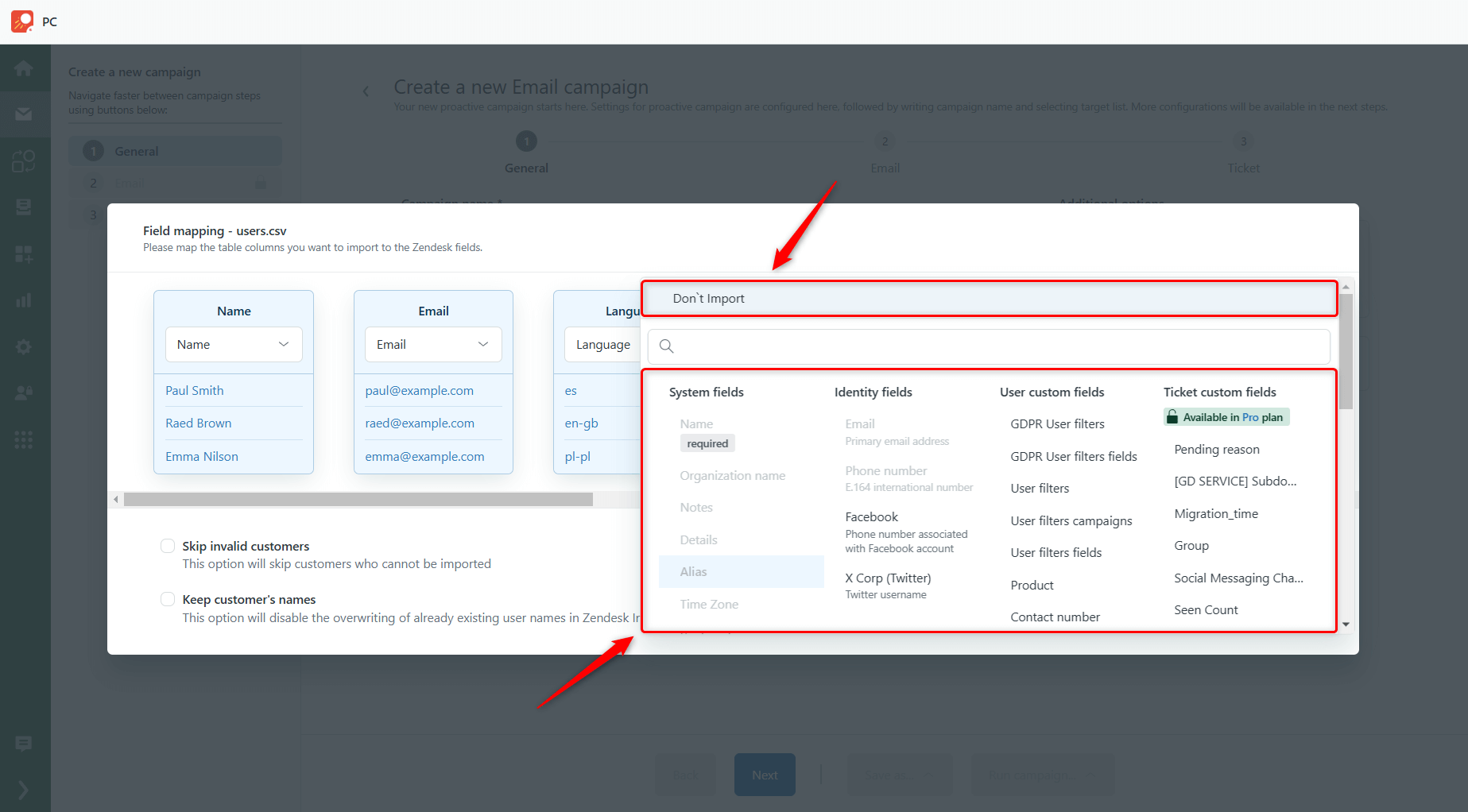Select Product user custom field

pyautogui.click(x=1032, y=586)
